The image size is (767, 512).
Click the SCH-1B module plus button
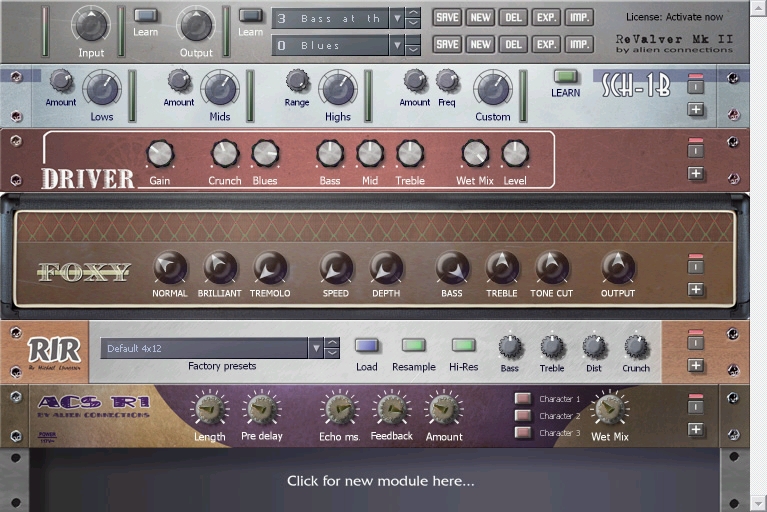[x=696, y=109]
